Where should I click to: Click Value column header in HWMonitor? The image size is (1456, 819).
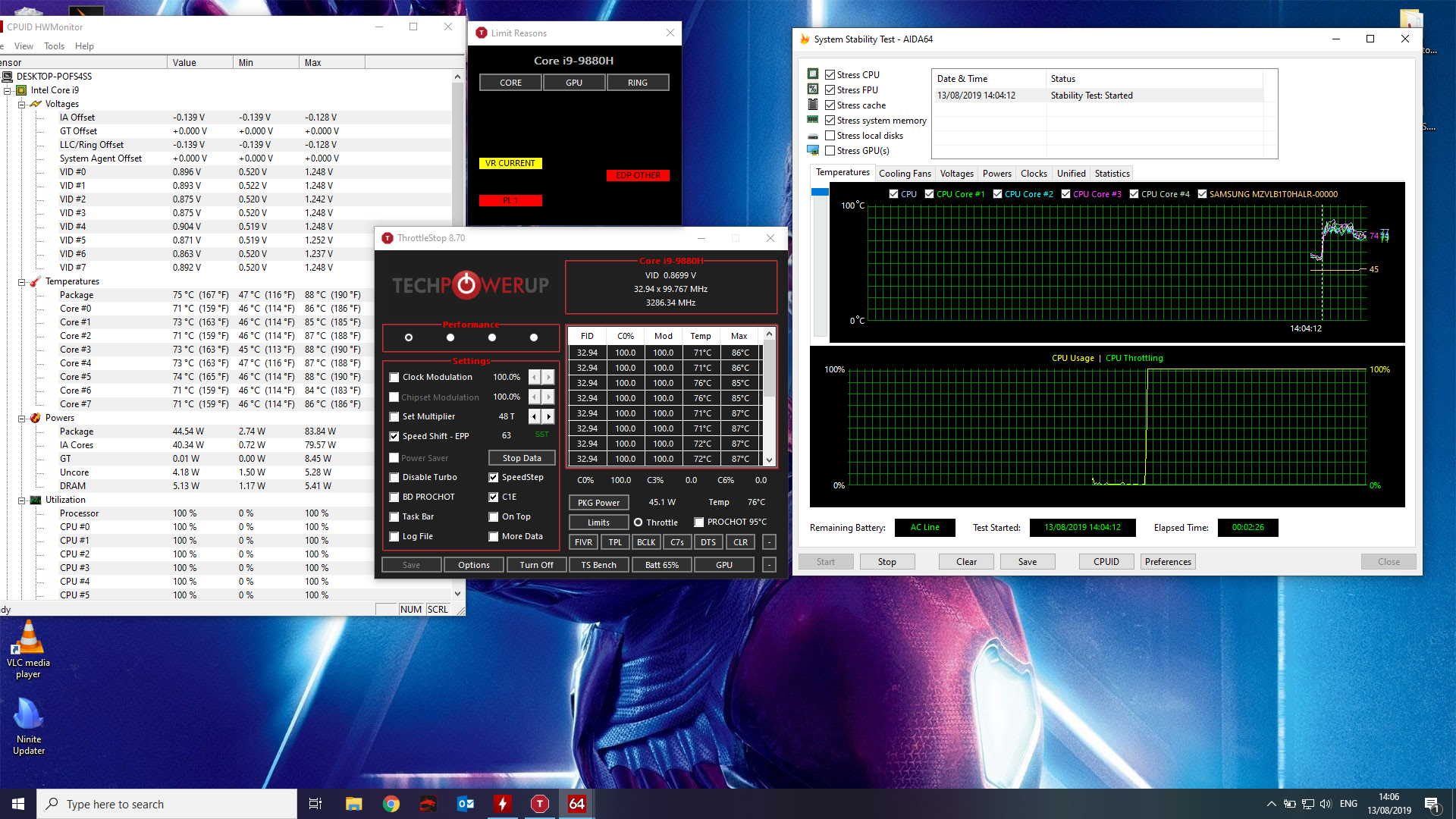[200, 62]
